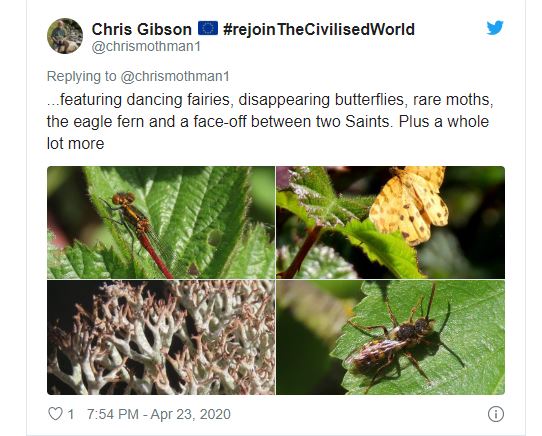Viewport: 542px width, 436px height.
Task: Click the words Replying to
Action: pos(82,76)
